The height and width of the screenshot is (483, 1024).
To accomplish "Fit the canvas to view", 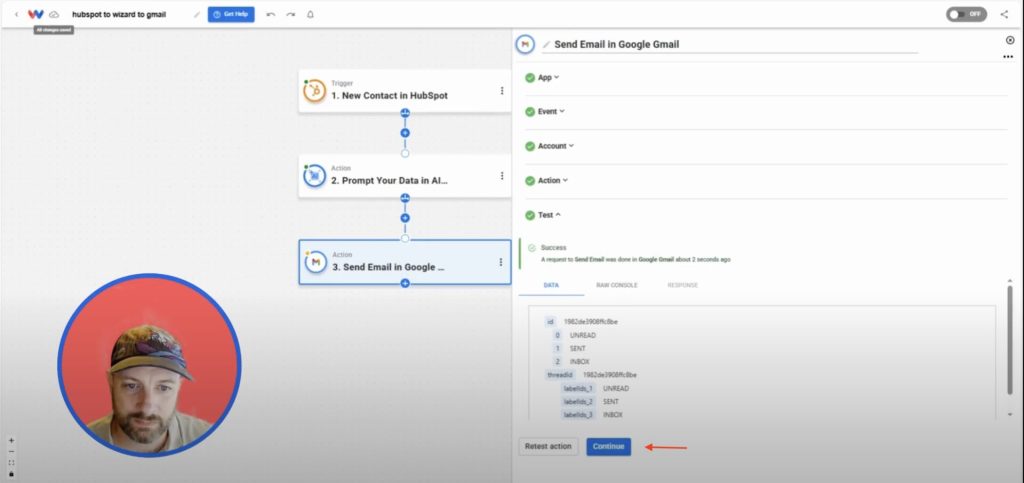I will (x=11, y=463).
